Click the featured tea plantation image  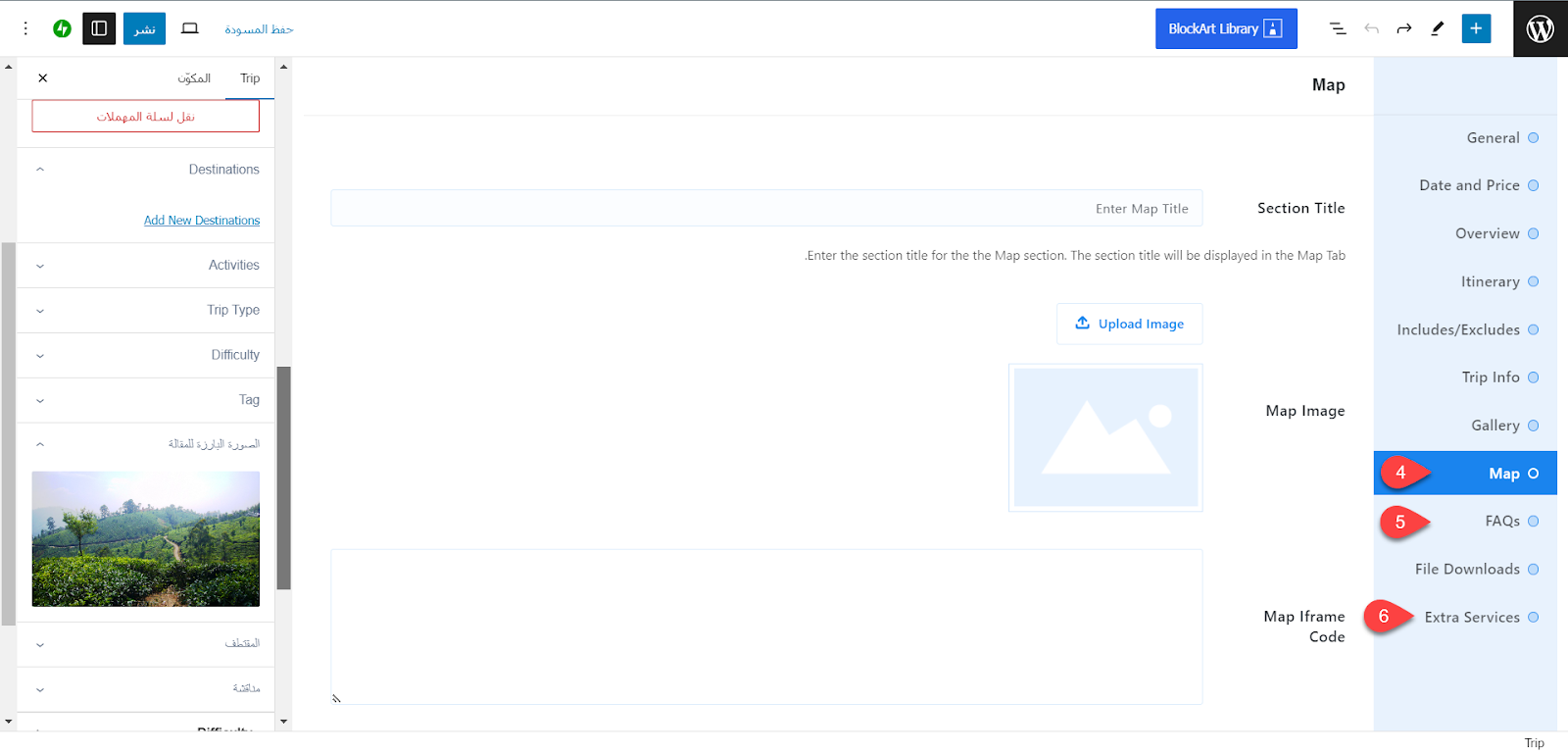146,539
